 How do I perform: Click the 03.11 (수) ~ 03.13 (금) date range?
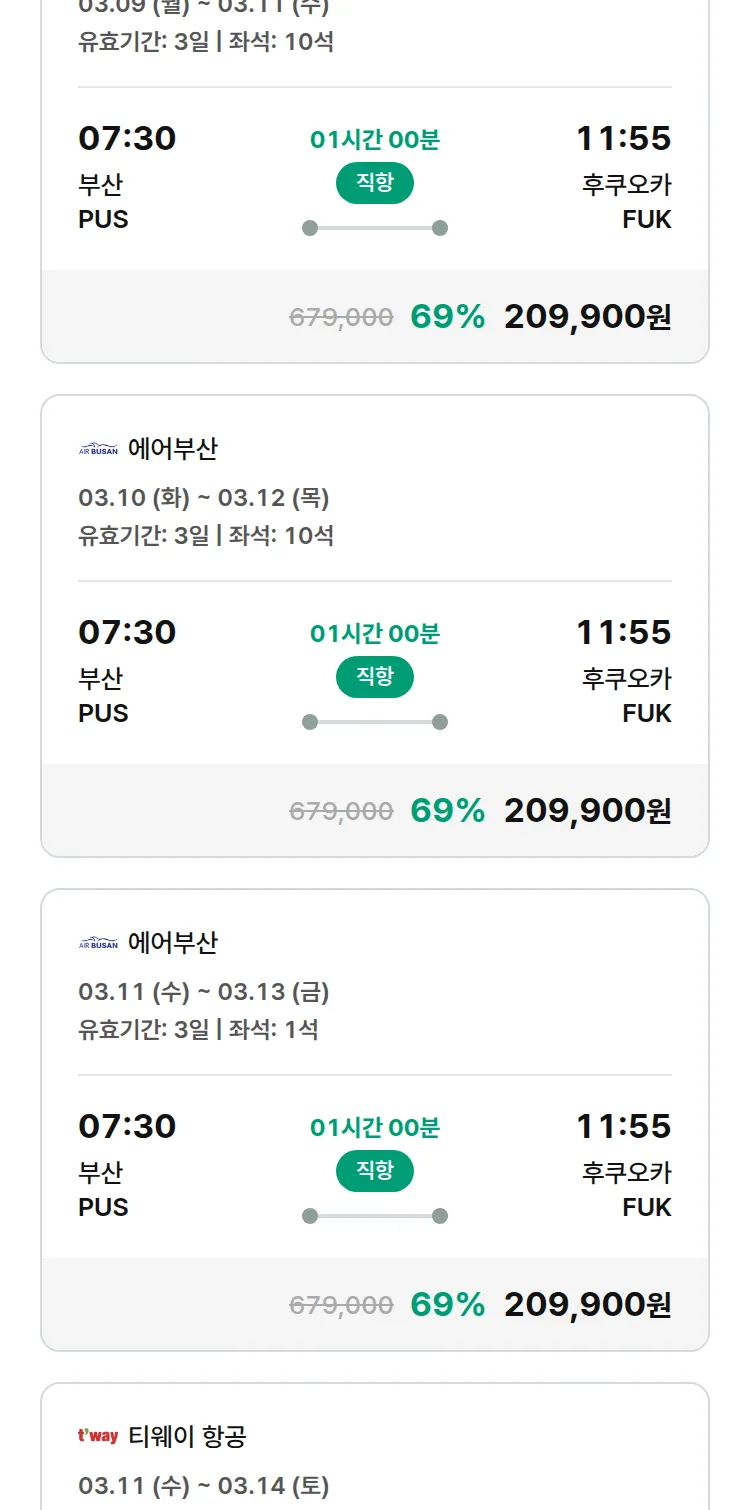[204, 992]
